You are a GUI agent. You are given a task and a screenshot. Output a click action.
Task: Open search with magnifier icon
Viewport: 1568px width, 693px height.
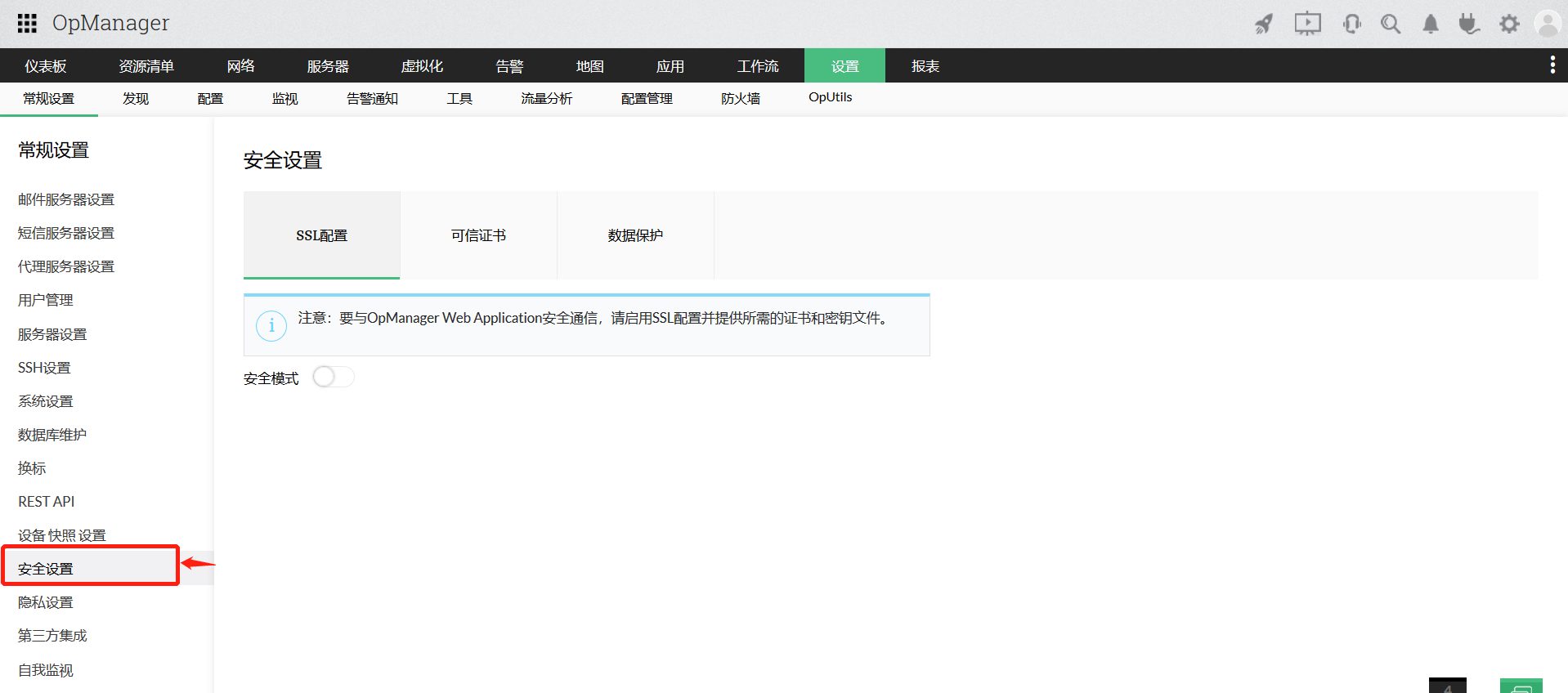(x=1390, y=24)
